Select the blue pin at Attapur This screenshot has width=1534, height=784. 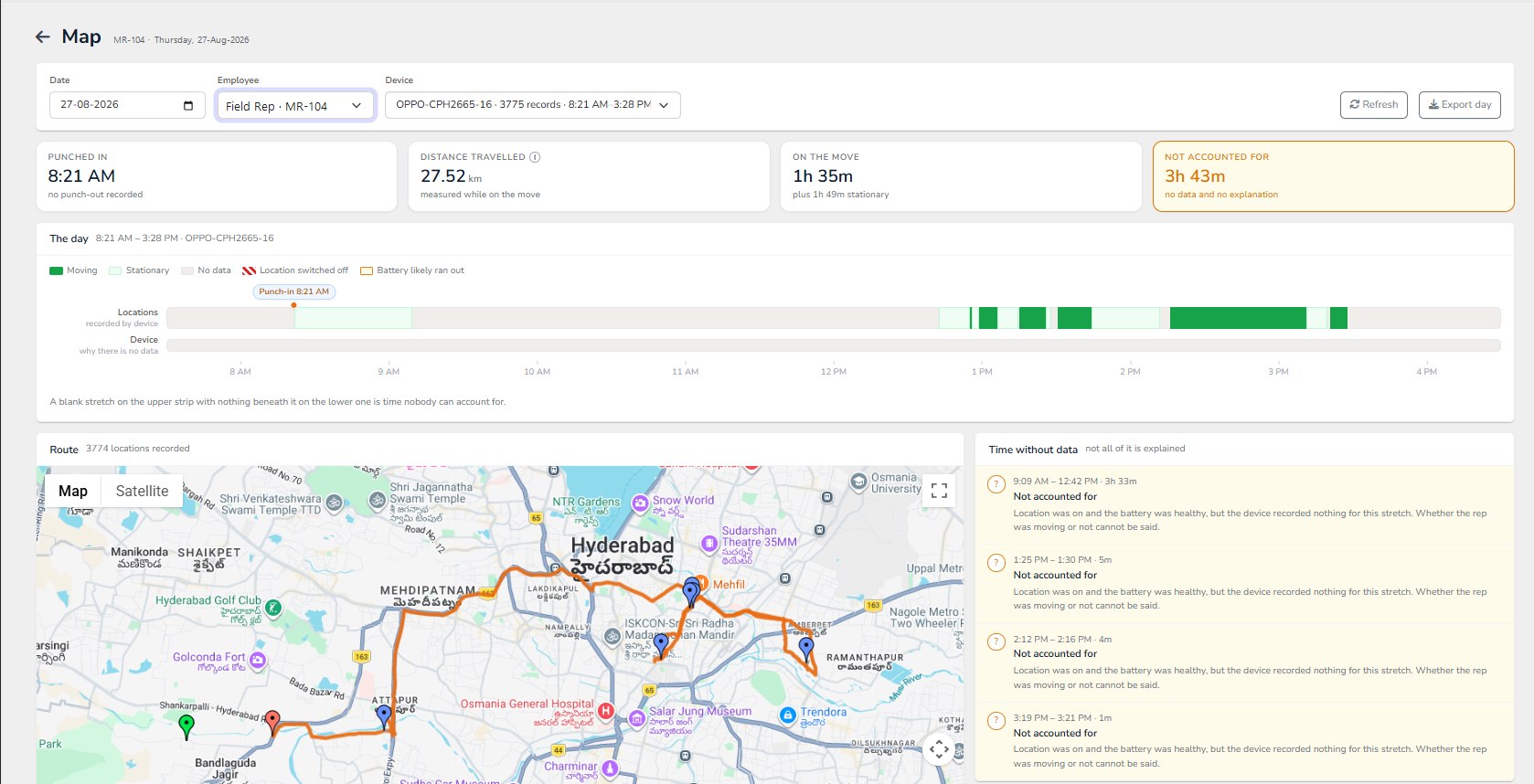(384, 716)
